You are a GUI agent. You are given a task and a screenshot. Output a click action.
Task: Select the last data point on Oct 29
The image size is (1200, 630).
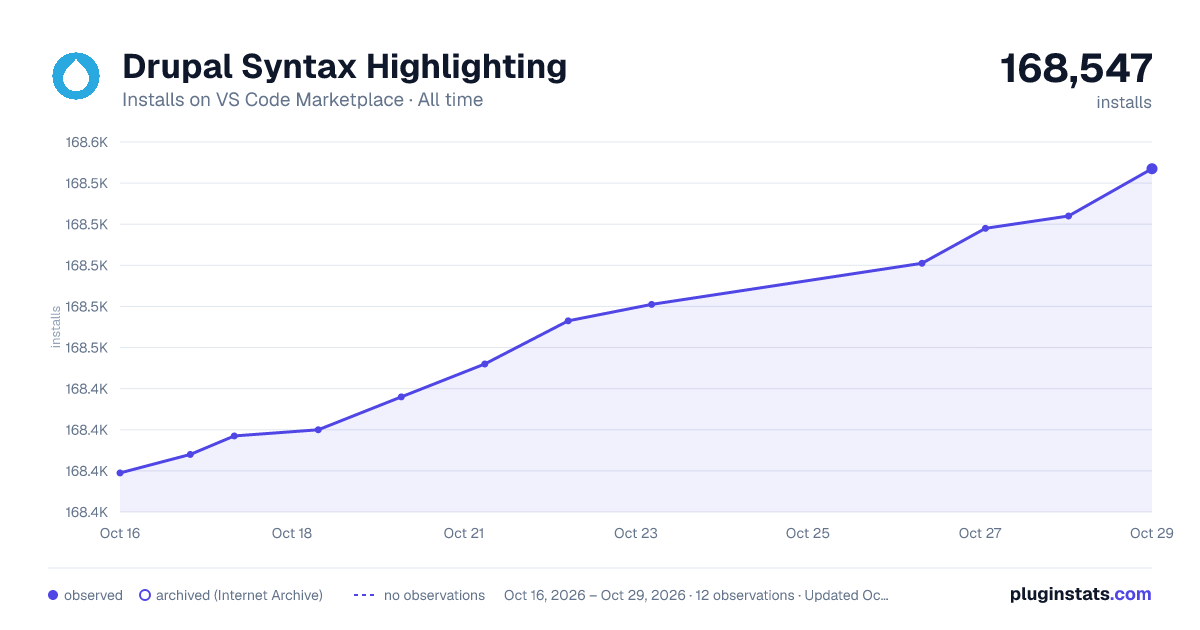(1152, 168)
